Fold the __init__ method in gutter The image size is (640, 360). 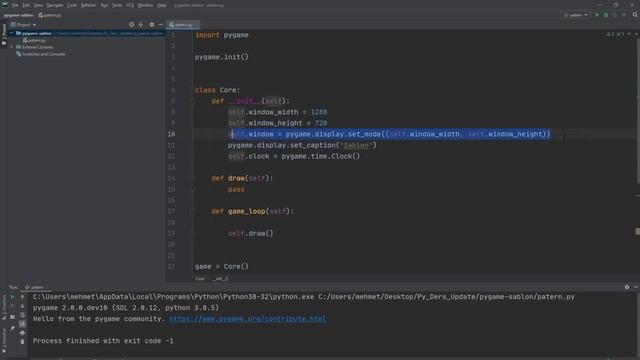tap(193, 101)
